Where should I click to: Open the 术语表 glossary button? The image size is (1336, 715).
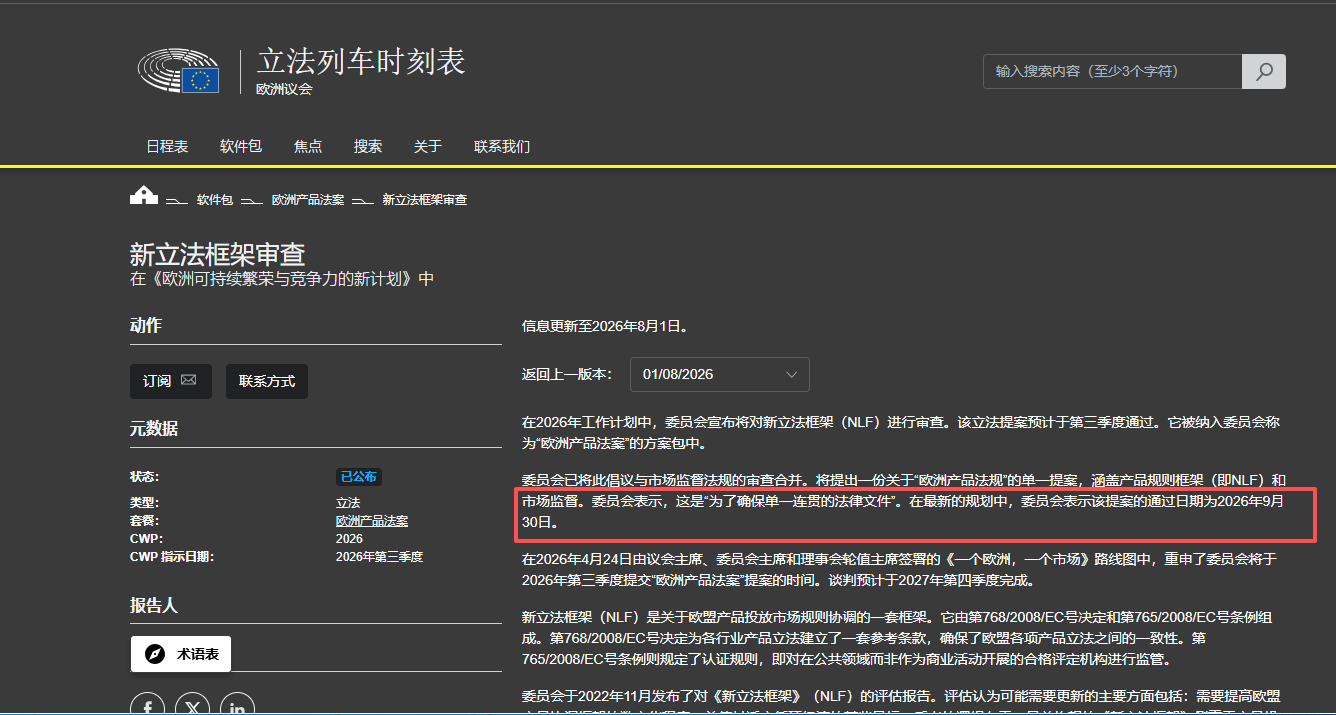(x=181, y=654)
